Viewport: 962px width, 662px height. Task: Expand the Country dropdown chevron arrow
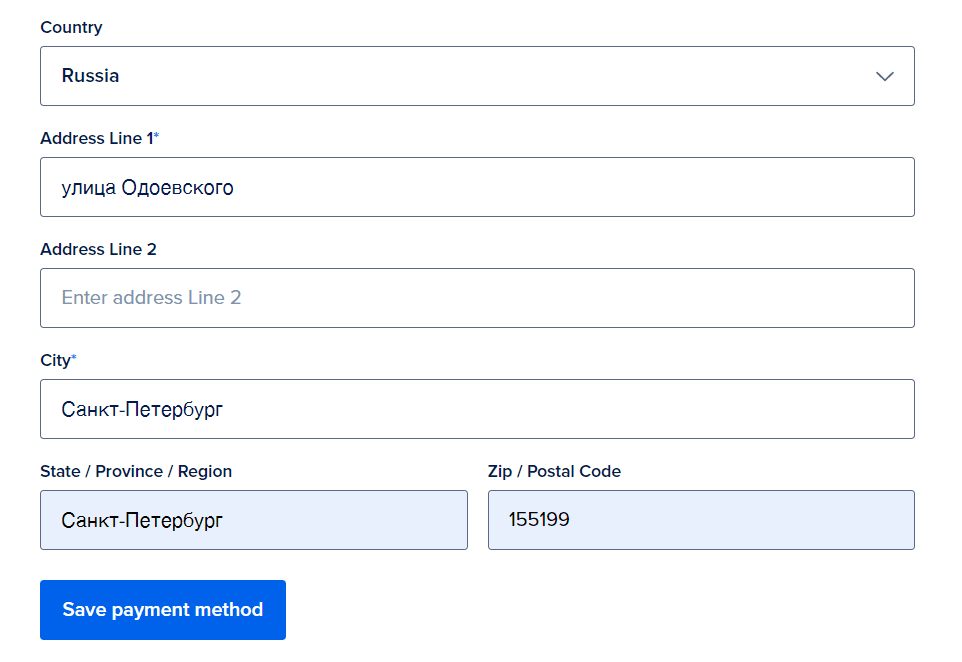tap(884, 76)
